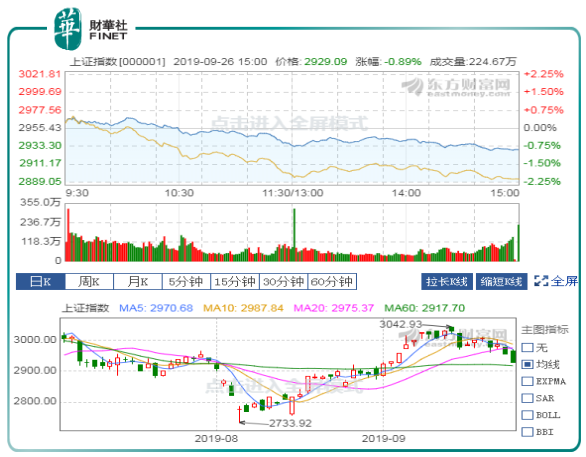
Task: Click the 2889.05 price axis label
Action: click(x=40, y=182)
